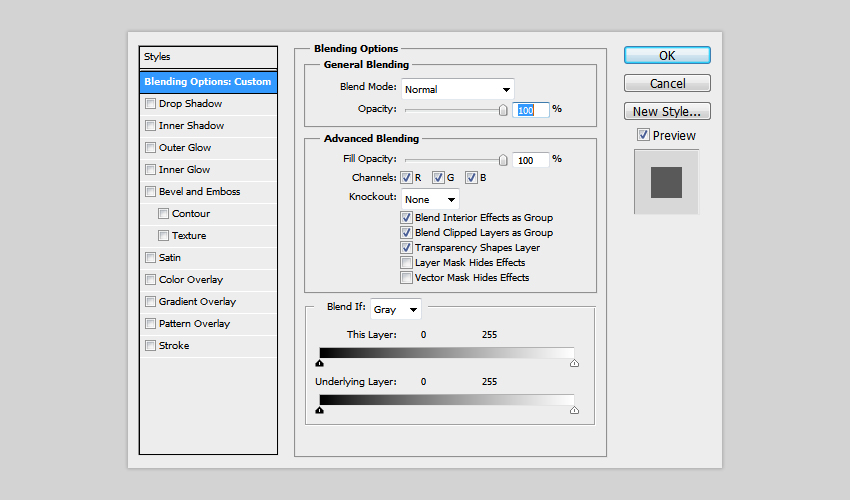Image resolution: width=850 pixels, height=500 pixels.
Task: Click the black handle under Underlying Layer
Action: pyautogui.click(x=319, y=410)
